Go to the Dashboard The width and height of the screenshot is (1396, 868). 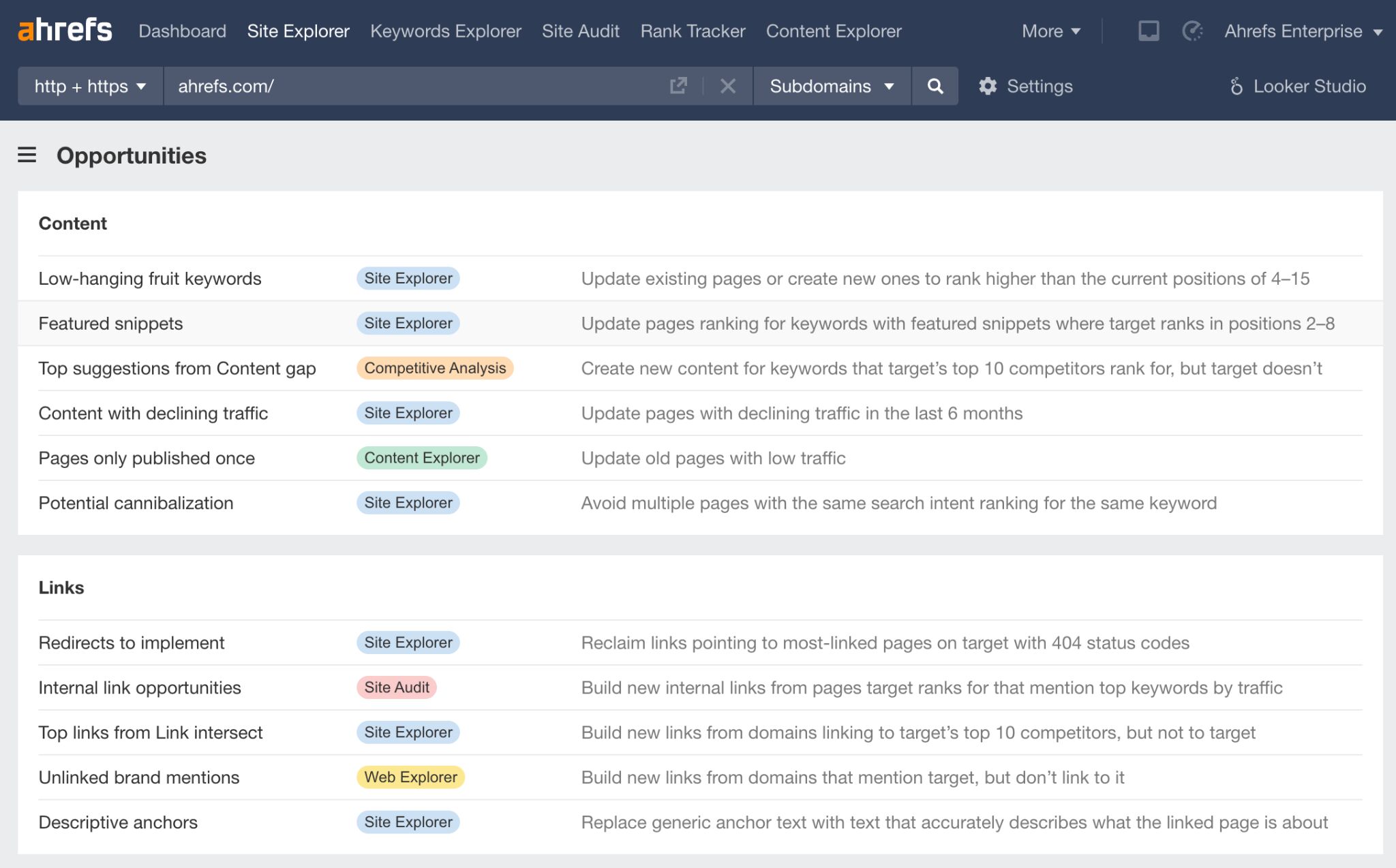tap(183, 31)
